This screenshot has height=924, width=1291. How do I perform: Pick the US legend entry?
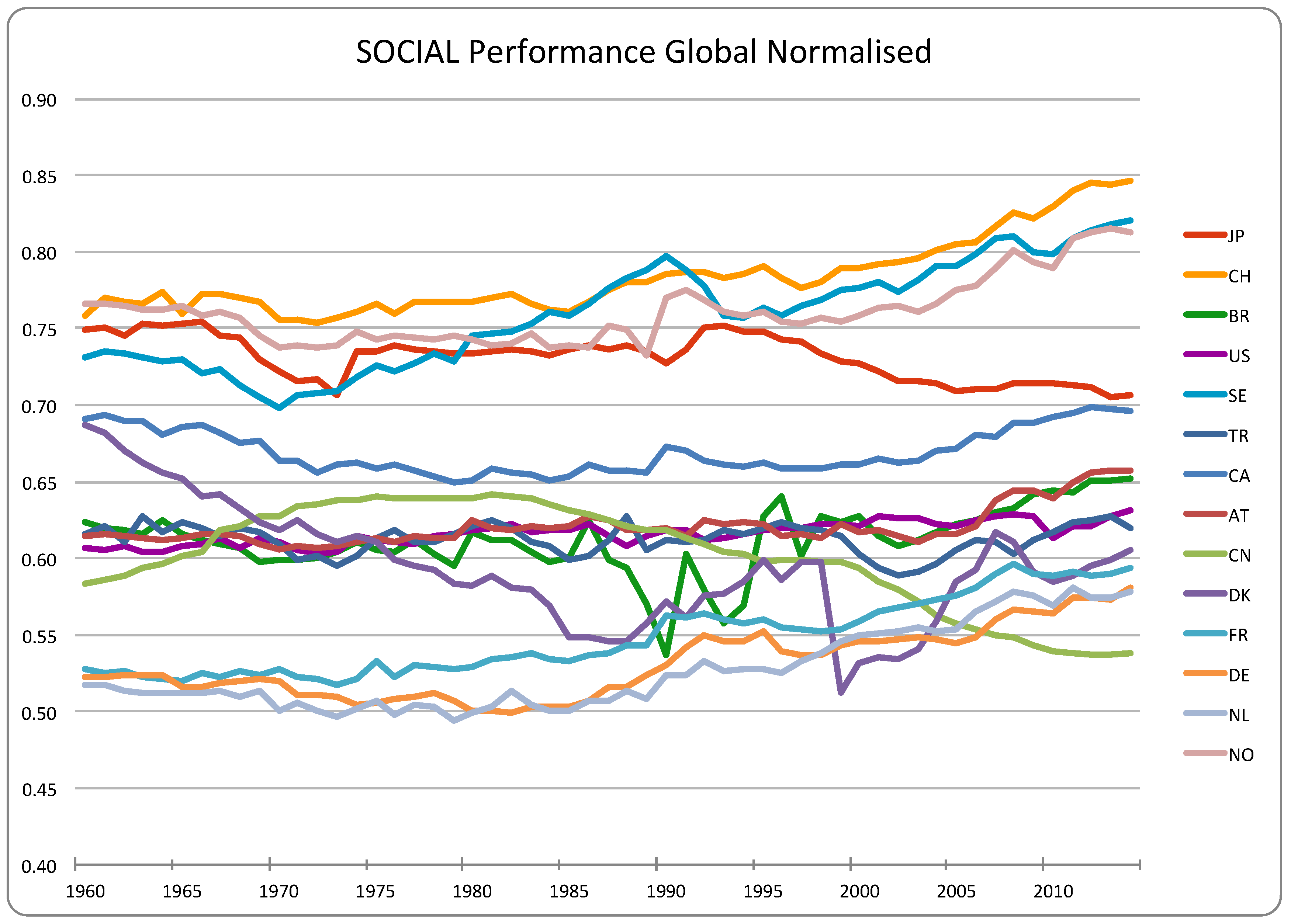[x=1239, y=356]
